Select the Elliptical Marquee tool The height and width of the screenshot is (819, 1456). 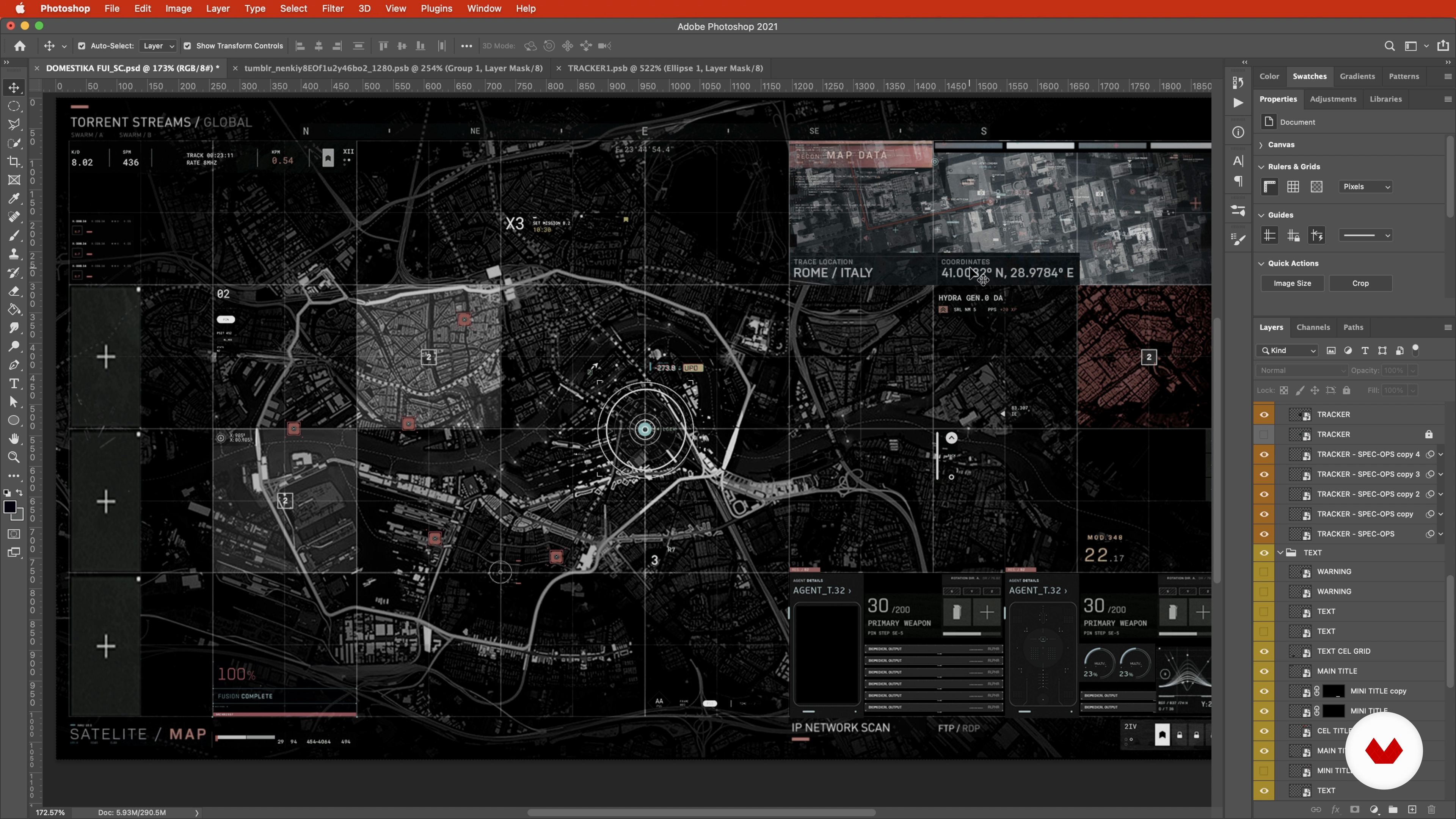tap(14, 106)
